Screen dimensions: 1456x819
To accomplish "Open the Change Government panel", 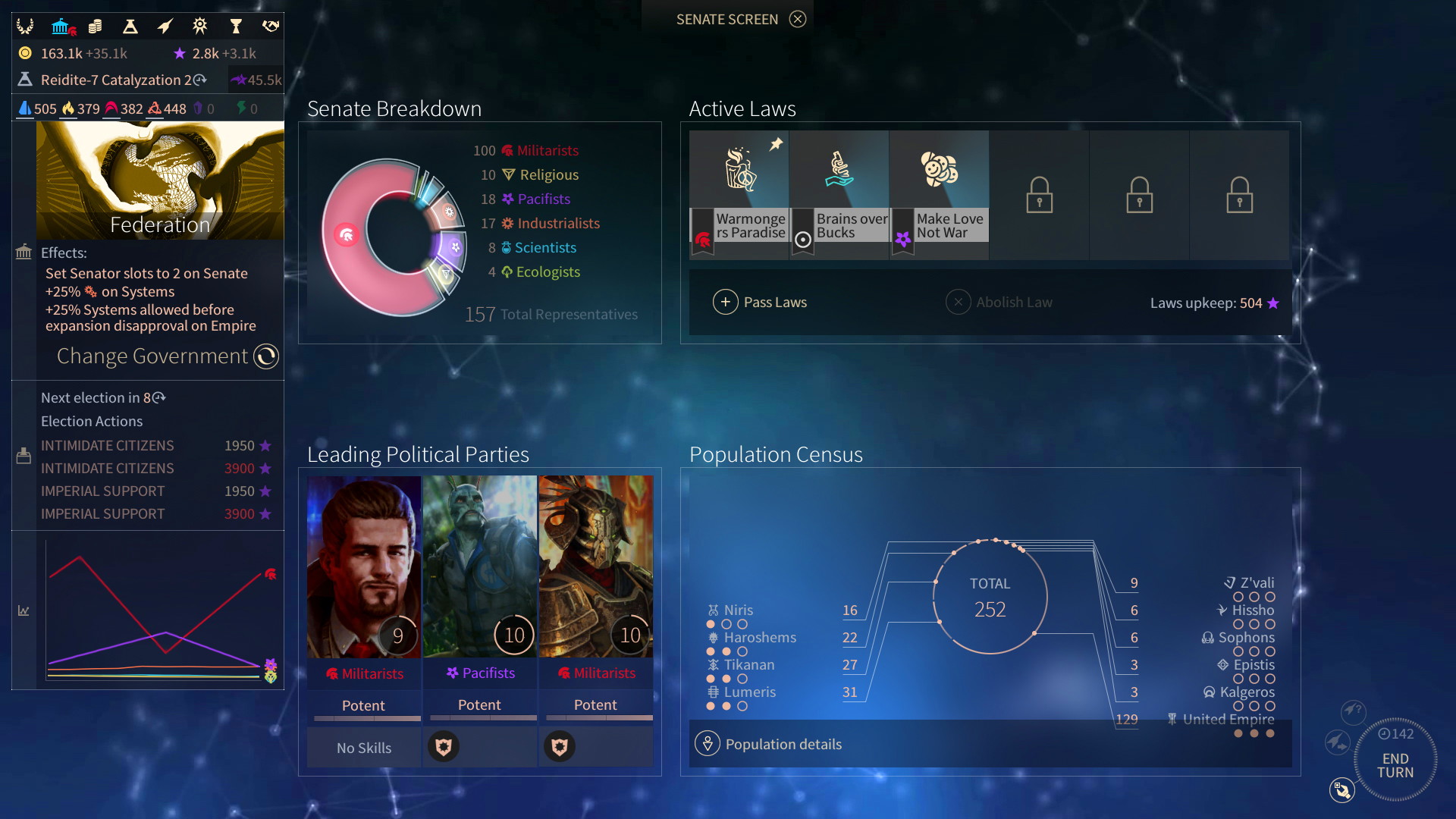I will (151, 355).
